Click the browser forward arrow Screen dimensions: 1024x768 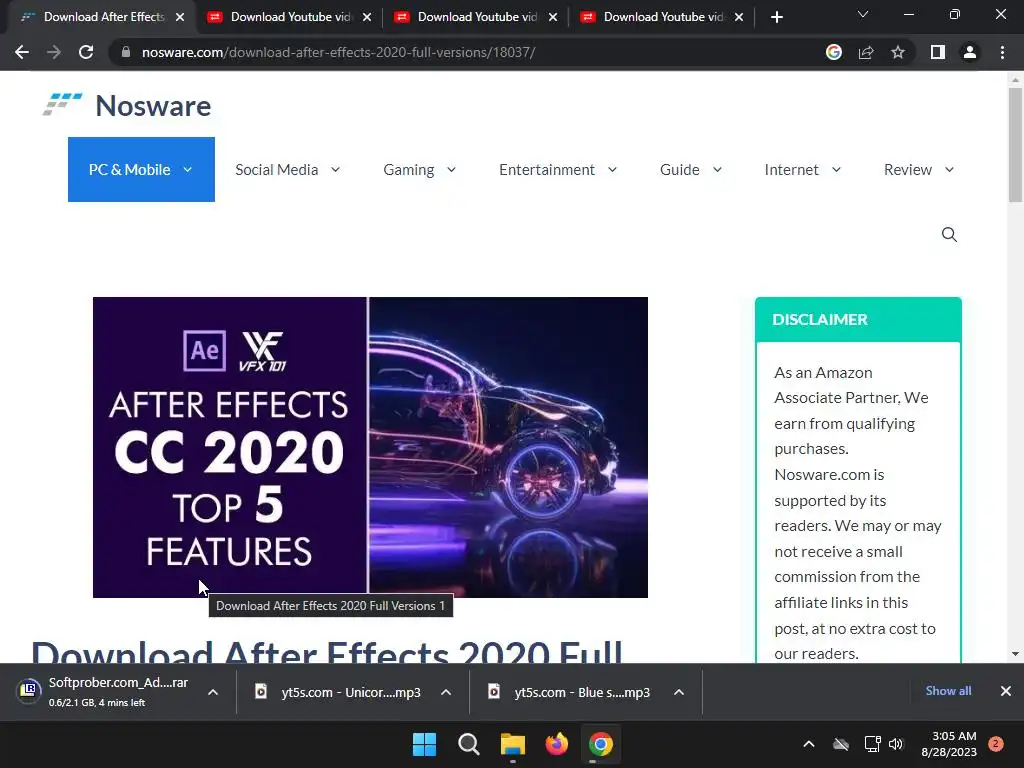tap(54, 52)
